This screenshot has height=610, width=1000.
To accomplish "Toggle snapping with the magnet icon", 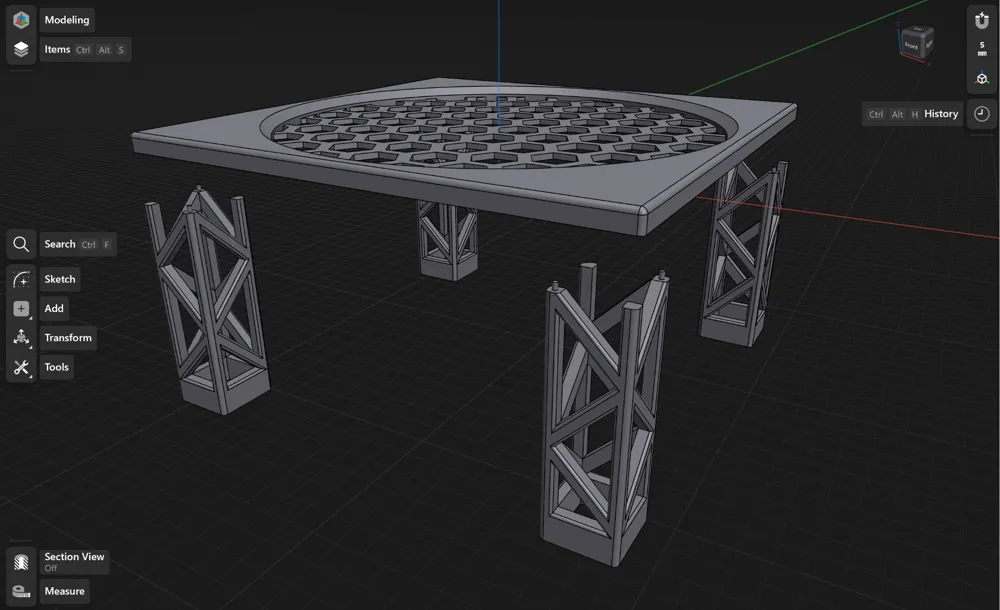I will [x=981, y=21].
